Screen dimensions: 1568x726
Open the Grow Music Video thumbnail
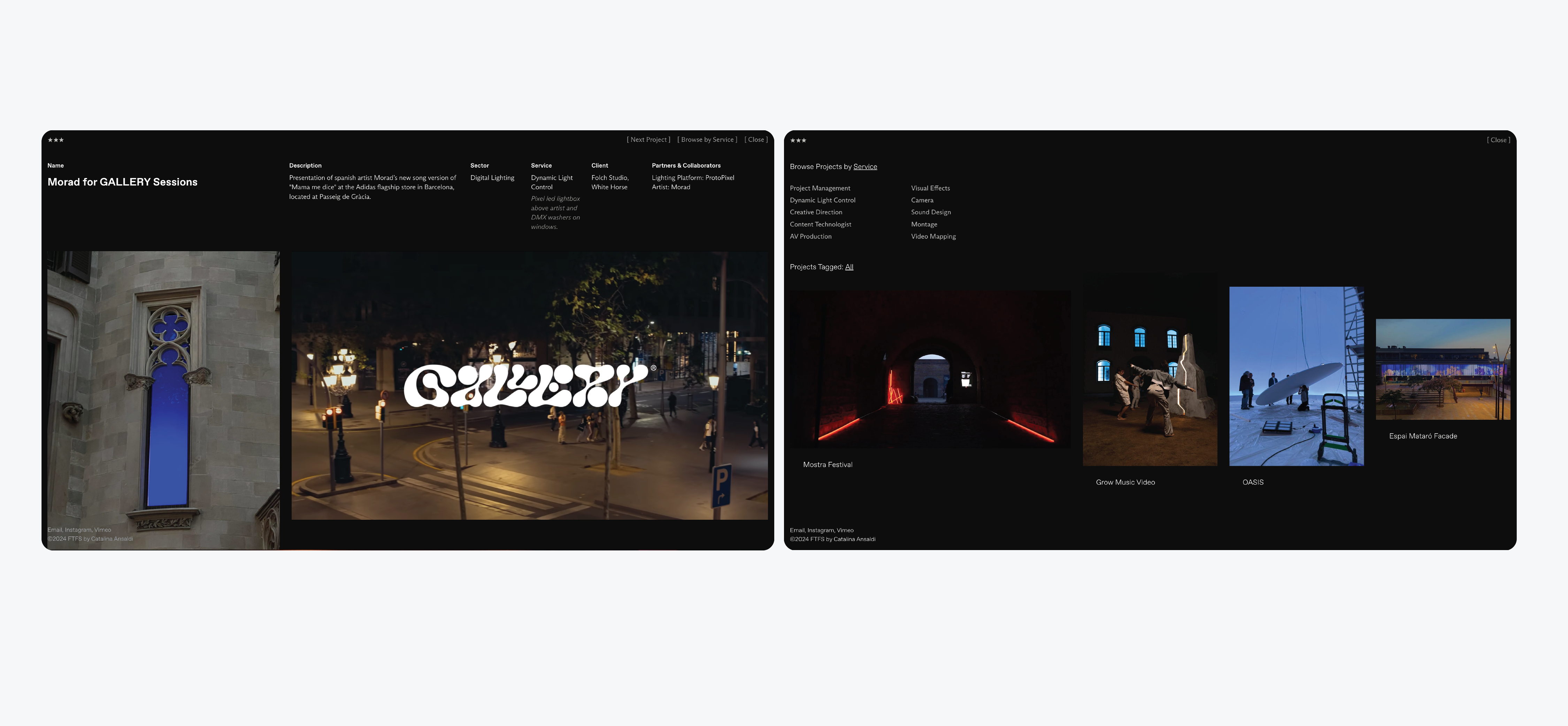[x=1149, y=389]
